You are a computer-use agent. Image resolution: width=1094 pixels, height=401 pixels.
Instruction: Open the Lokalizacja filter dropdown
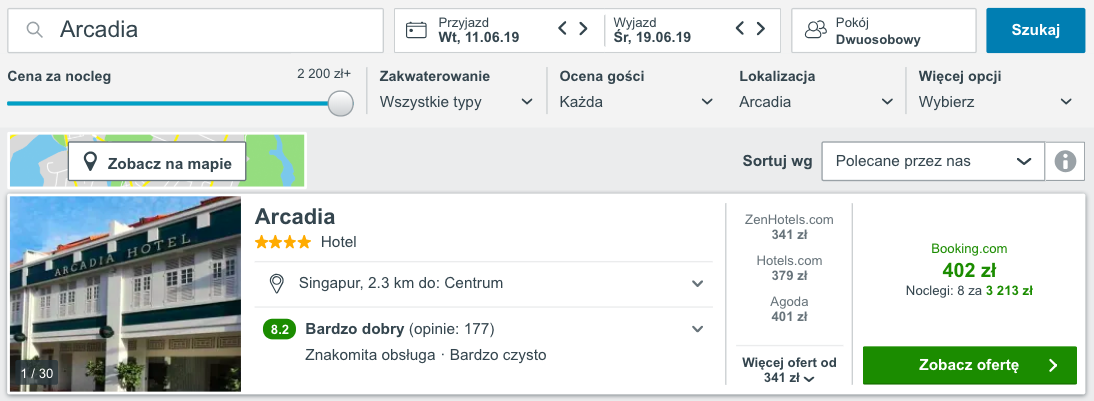816,102
